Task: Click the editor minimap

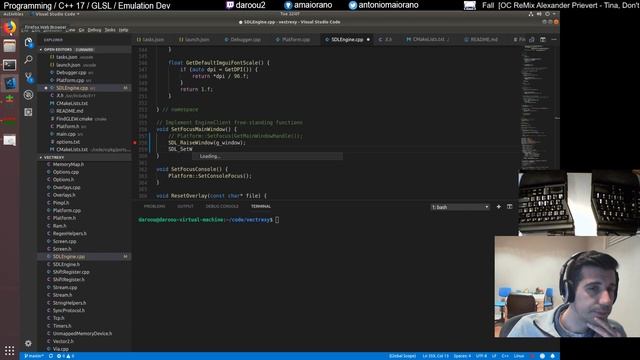Action: coord(538,107)
